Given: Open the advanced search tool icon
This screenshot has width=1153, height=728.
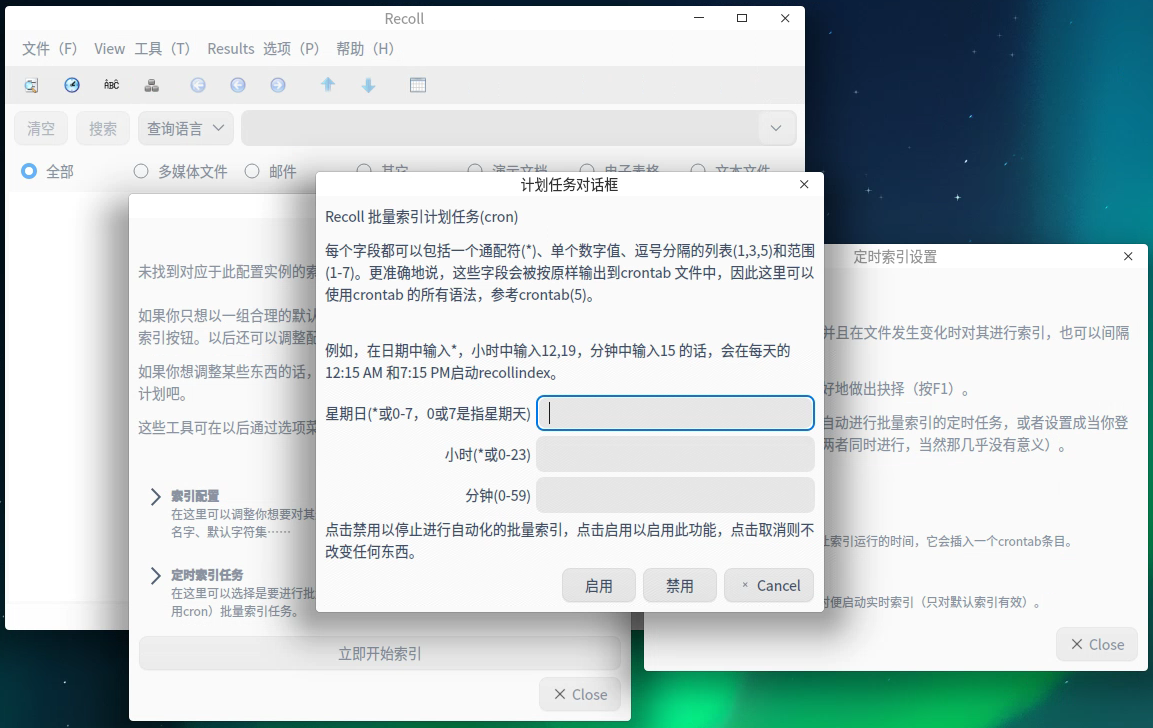Looking at the screenshot, I should [x=31, y=85].
